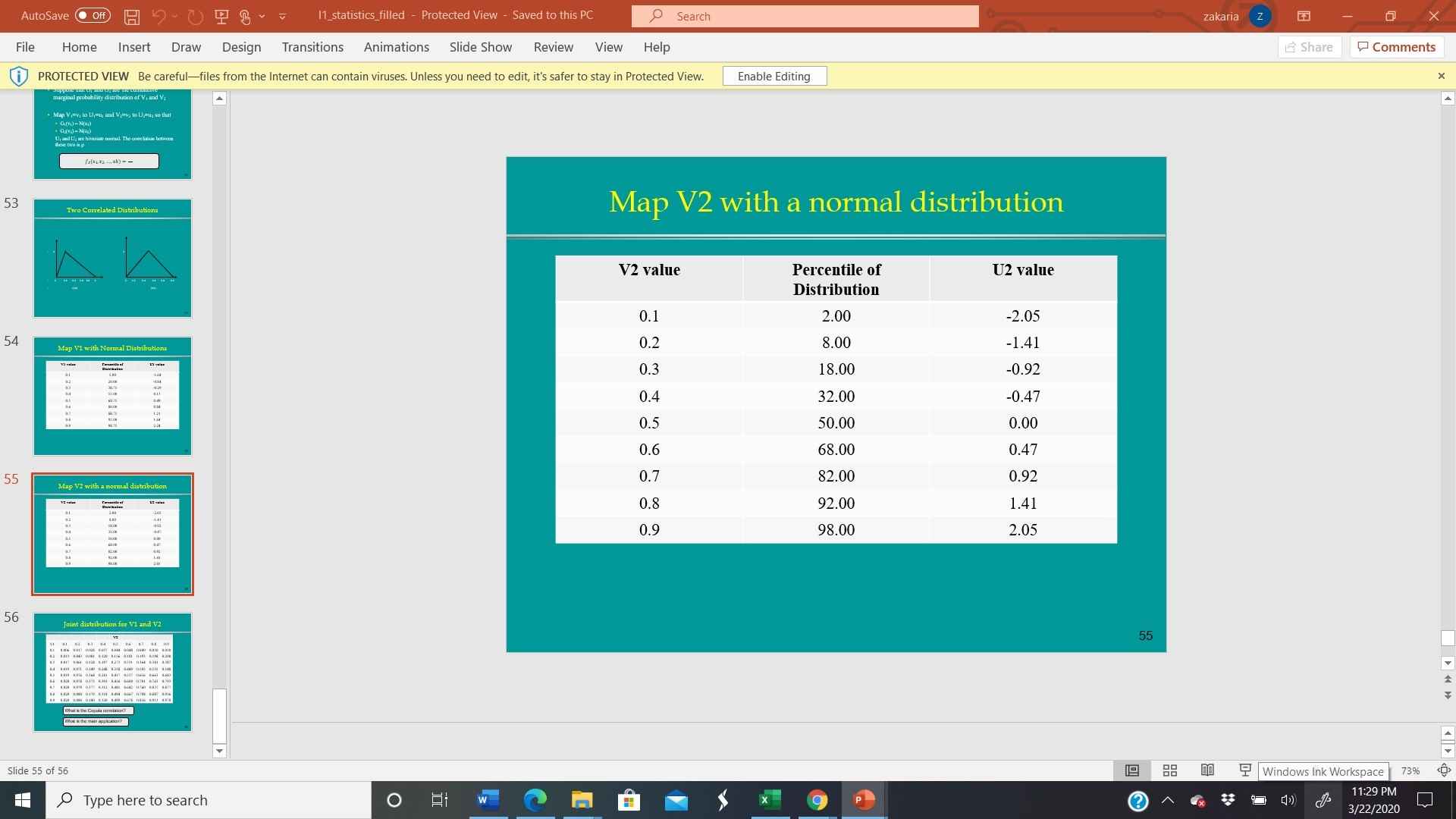Select slide 56 Joint distribution thumbnail
The image size is (1456, 819).
tap(112, 672)
